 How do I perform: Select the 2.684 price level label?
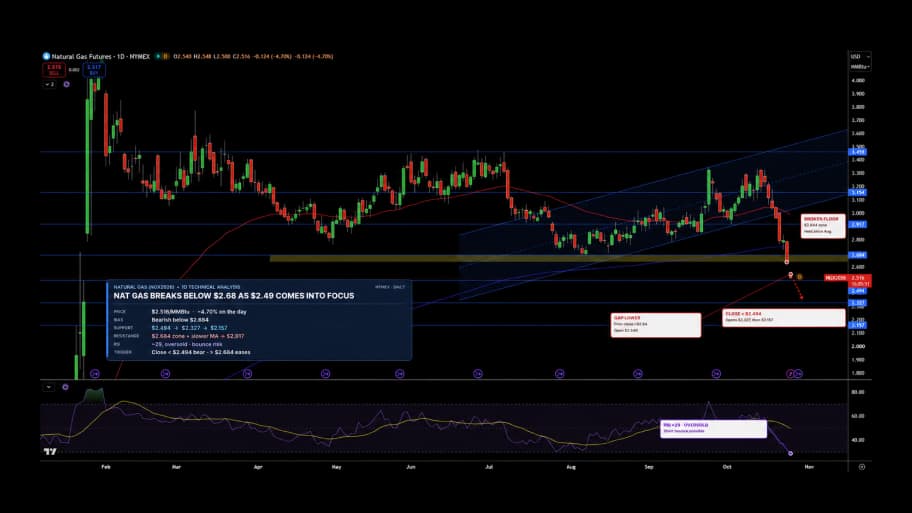(858, 255)
